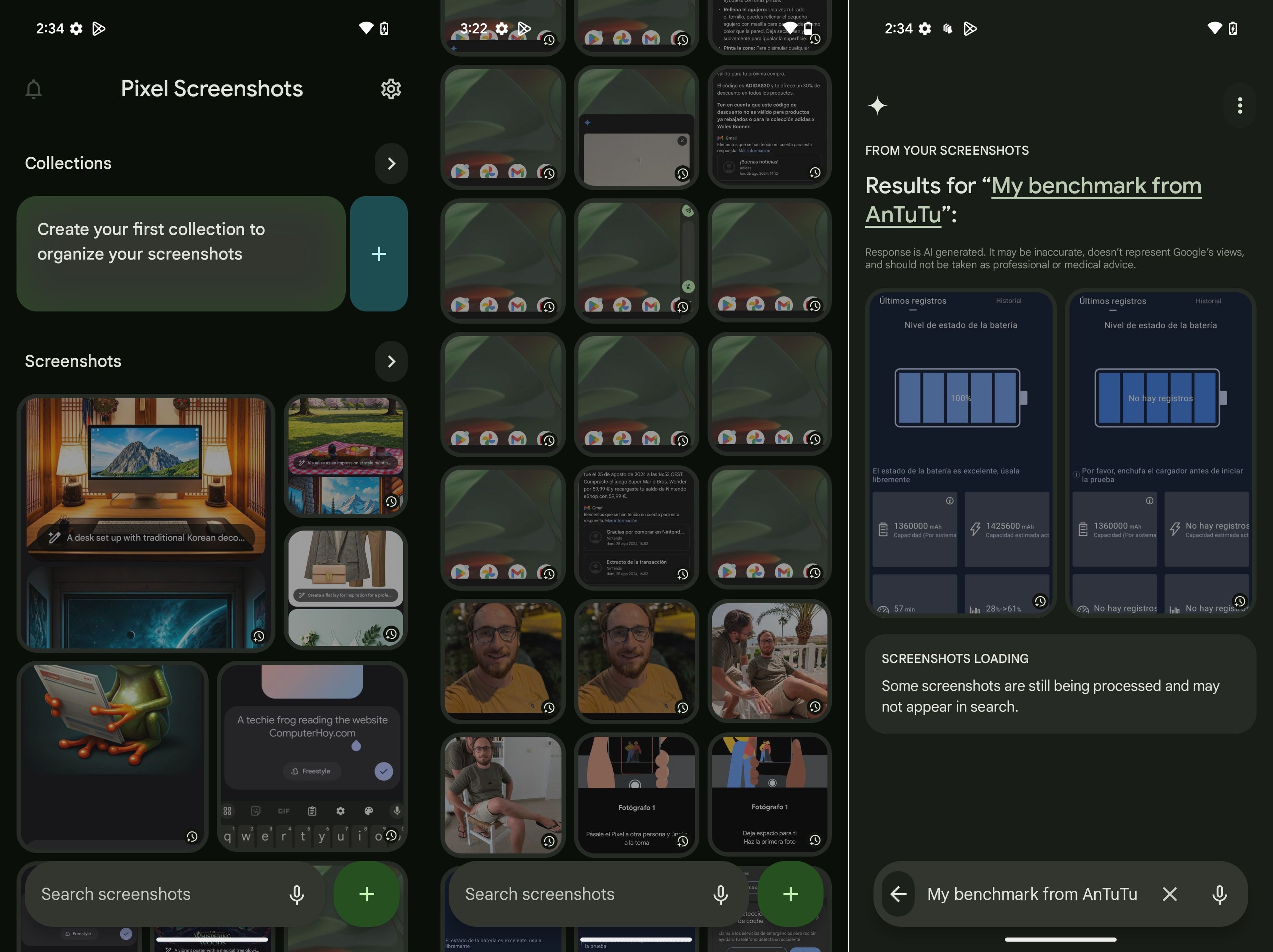The height and width of the screenshot is (952, 1273).
Task: Tap Play Store icon in right status bar
Action: coord(970,29)
